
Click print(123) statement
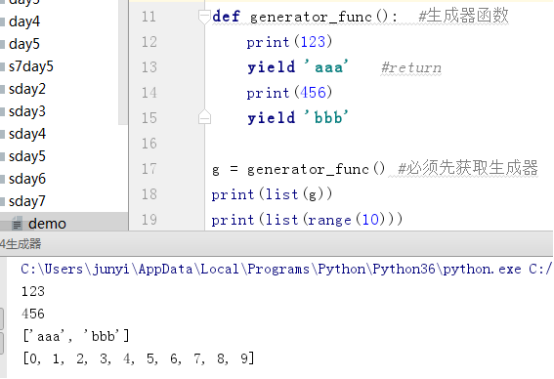point(289,42)
